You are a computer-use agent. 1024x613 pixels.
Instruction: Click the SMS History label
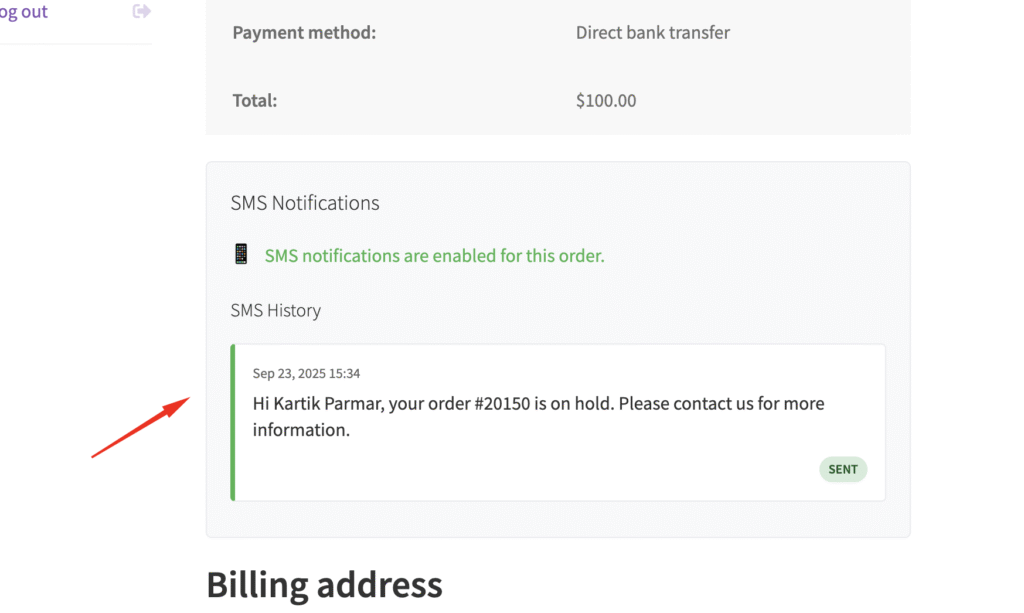point(276,310)
